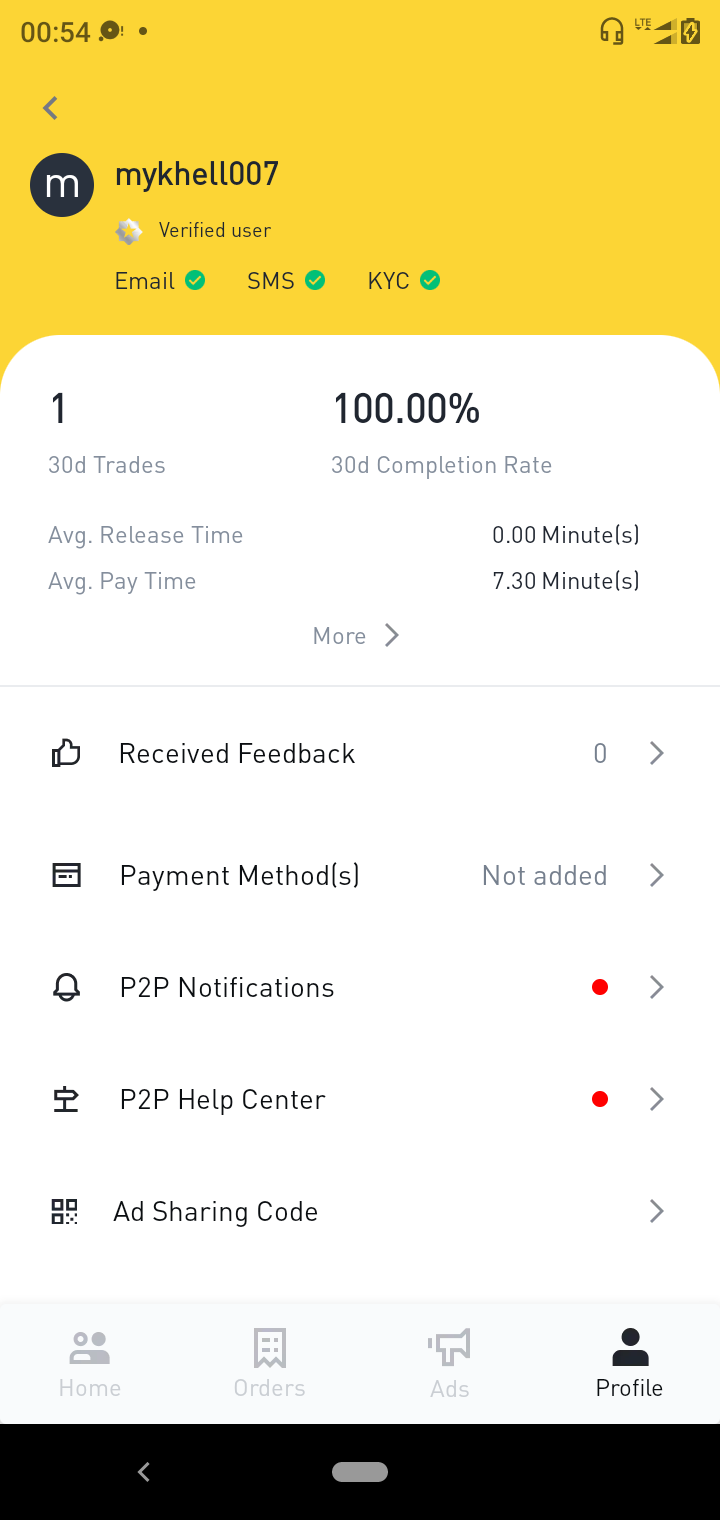Viewport: 720px width, 1520px height.
Task: Tap the back arrow at top
Action: (51, 108)
